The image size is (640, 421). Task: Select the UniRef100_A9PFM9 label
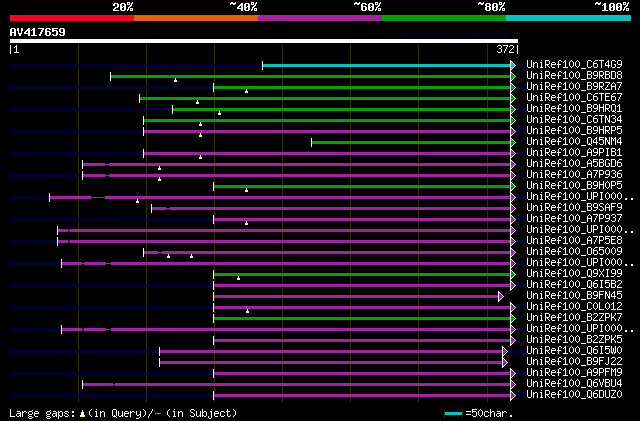click(574, 373)
